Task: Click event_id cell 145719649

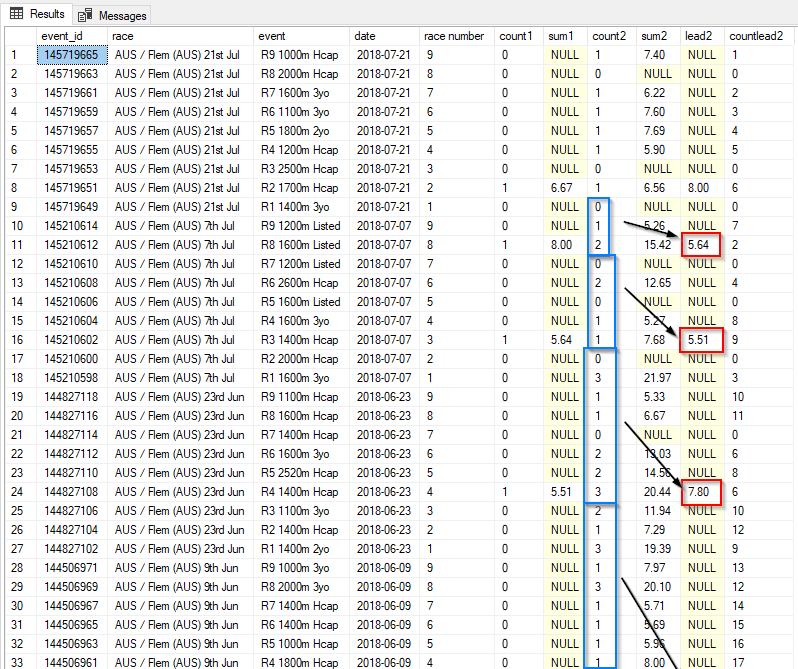Action: [72, 207]
